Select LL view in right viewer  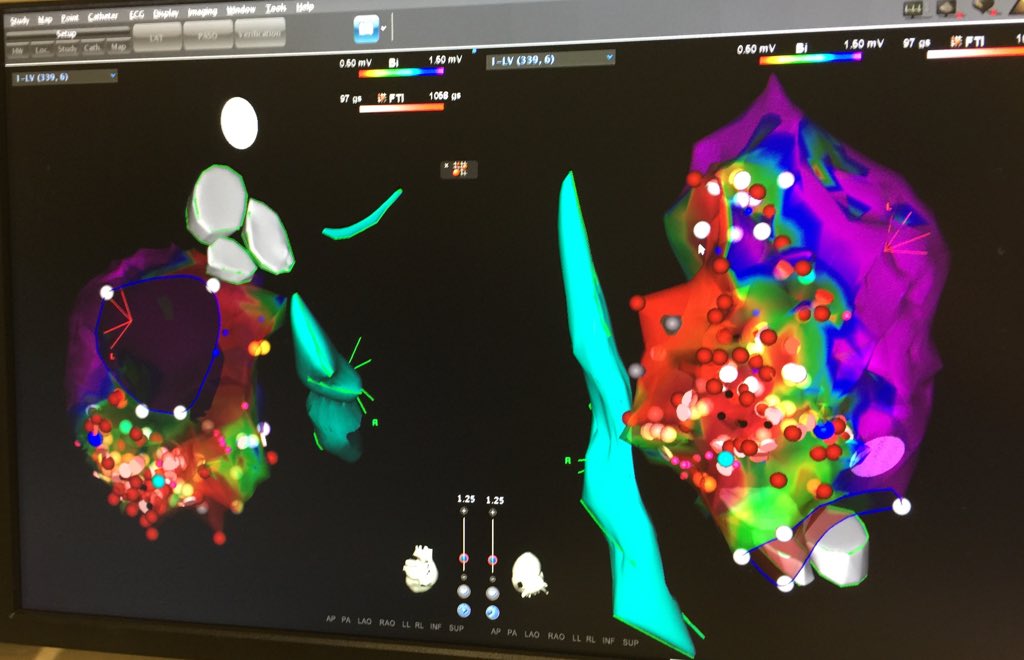point(576,638)
